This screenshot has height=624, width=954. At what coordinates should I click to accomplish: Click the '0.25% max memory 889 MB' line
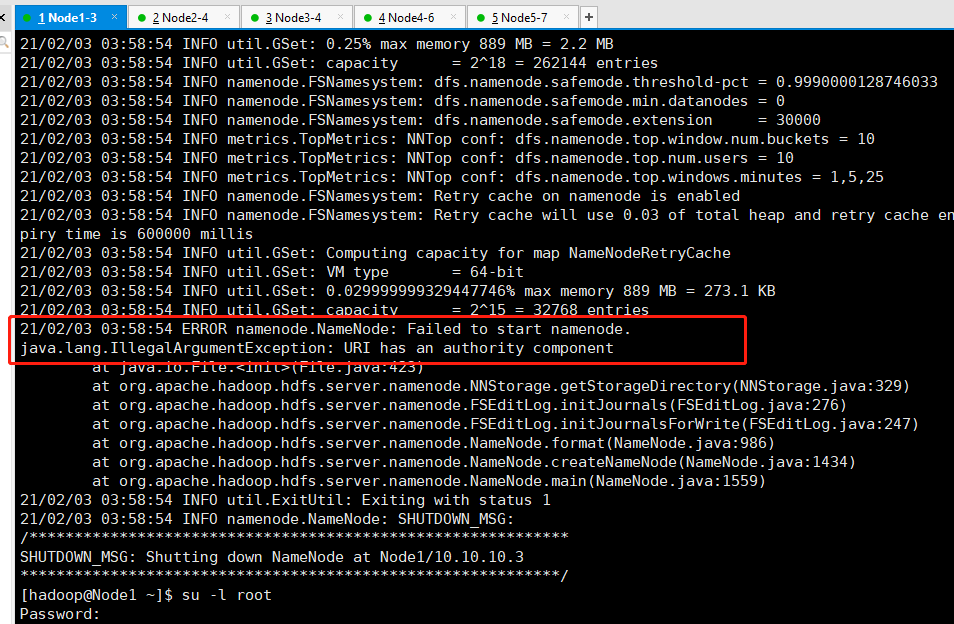tap(317, 44)
